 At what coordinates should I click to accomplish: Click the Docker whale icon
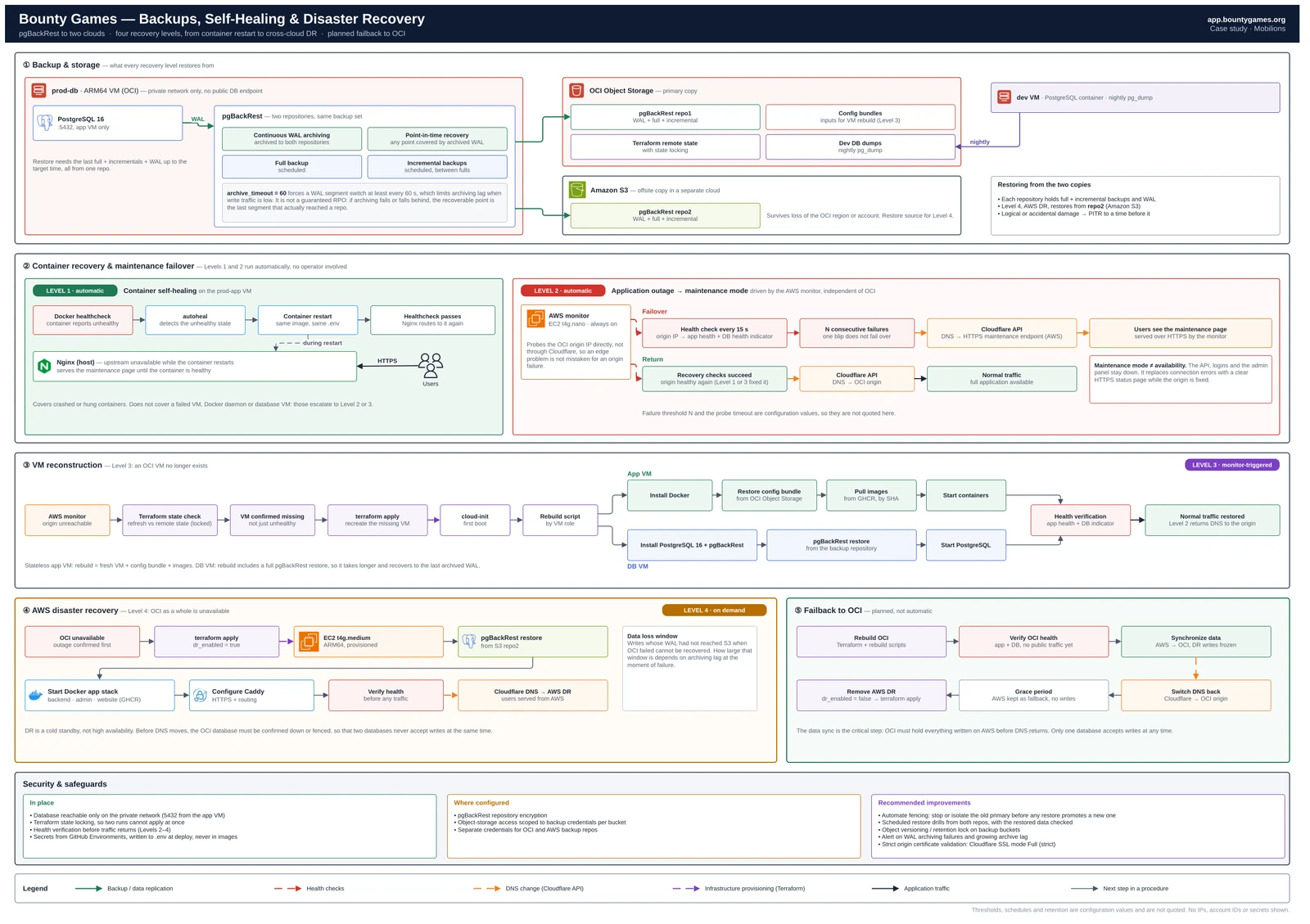(35, 695)
